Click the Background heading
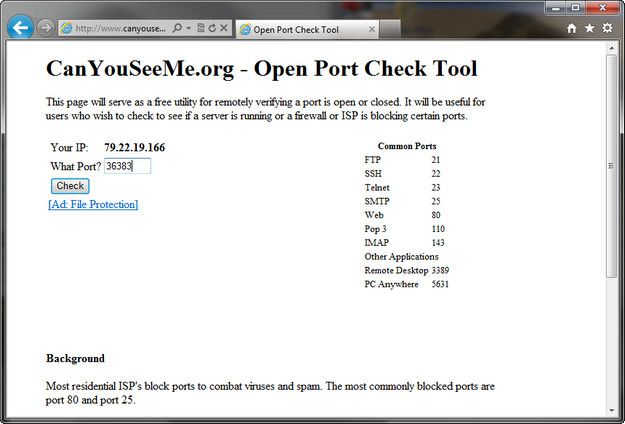 point(75,358)
